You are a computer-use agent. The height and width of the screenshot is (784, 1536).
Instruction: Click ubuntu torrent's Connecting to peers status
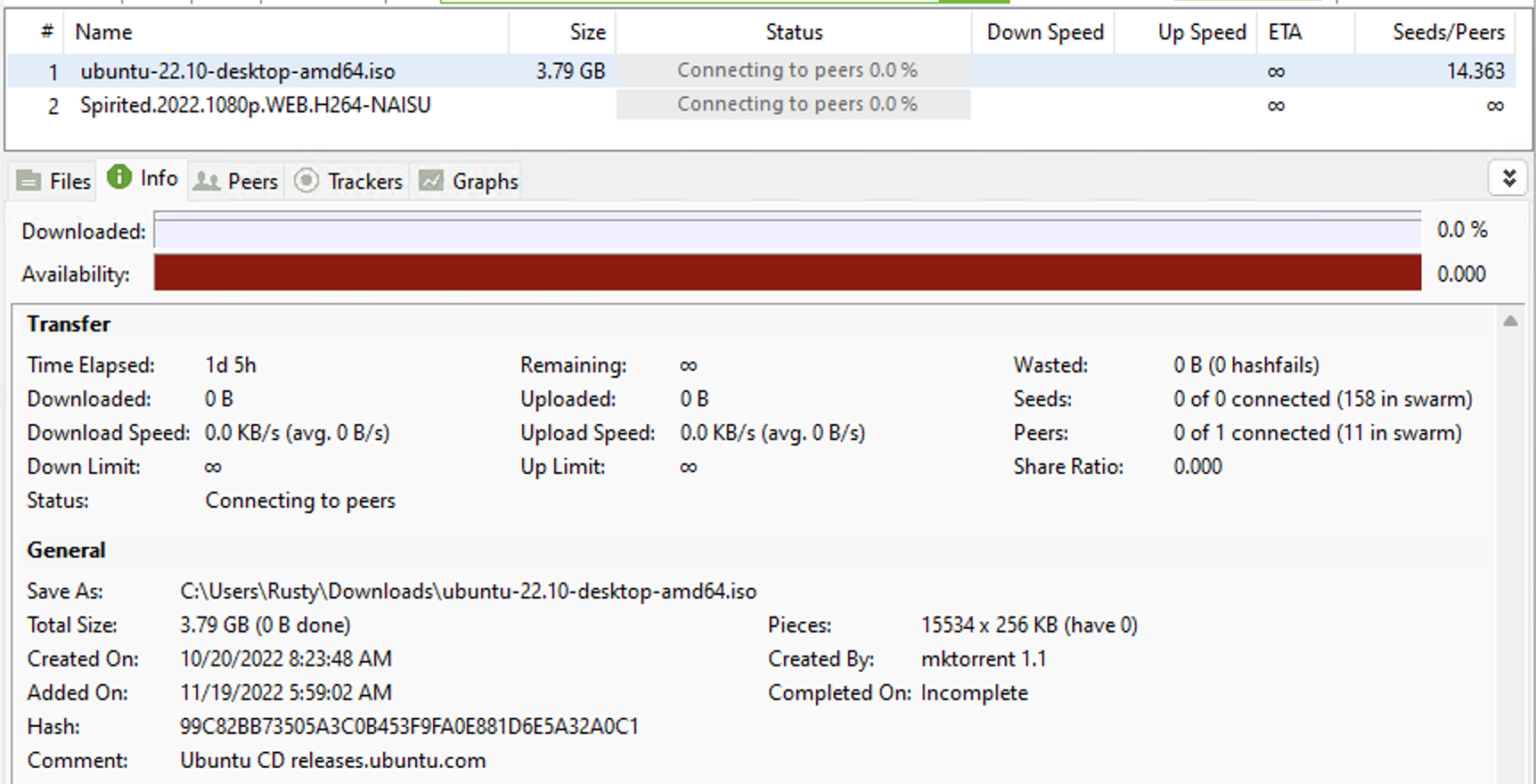click(x=794, y=70)
